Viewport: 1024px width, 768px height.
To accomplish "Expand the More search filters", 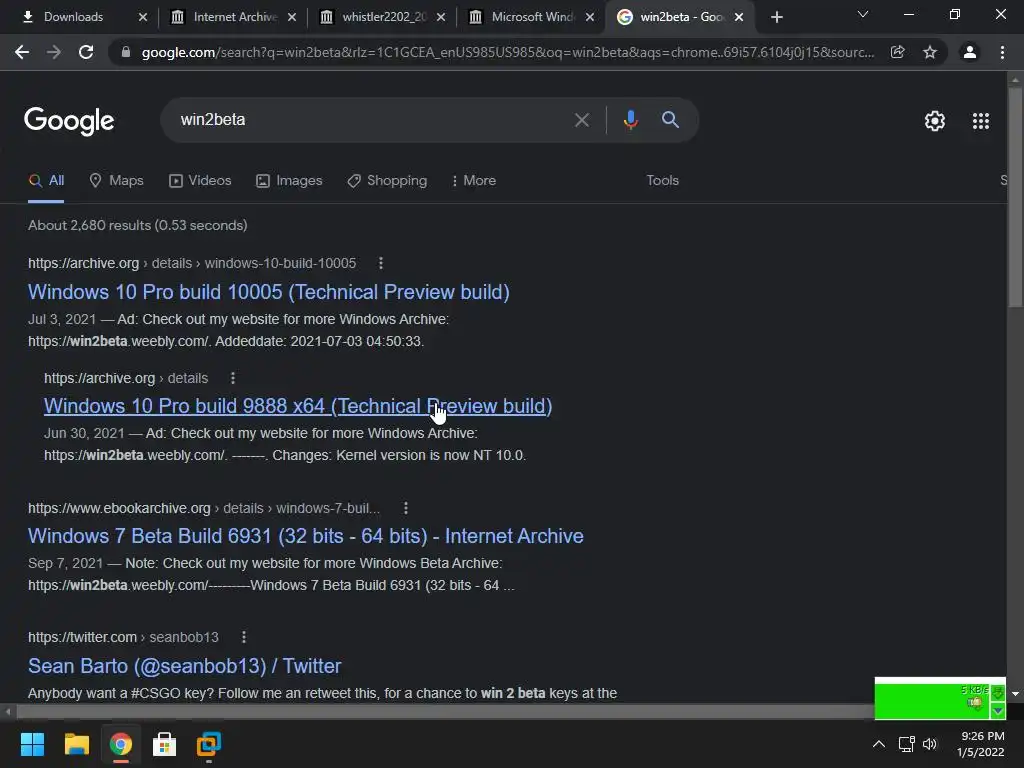I will (473, 181).
